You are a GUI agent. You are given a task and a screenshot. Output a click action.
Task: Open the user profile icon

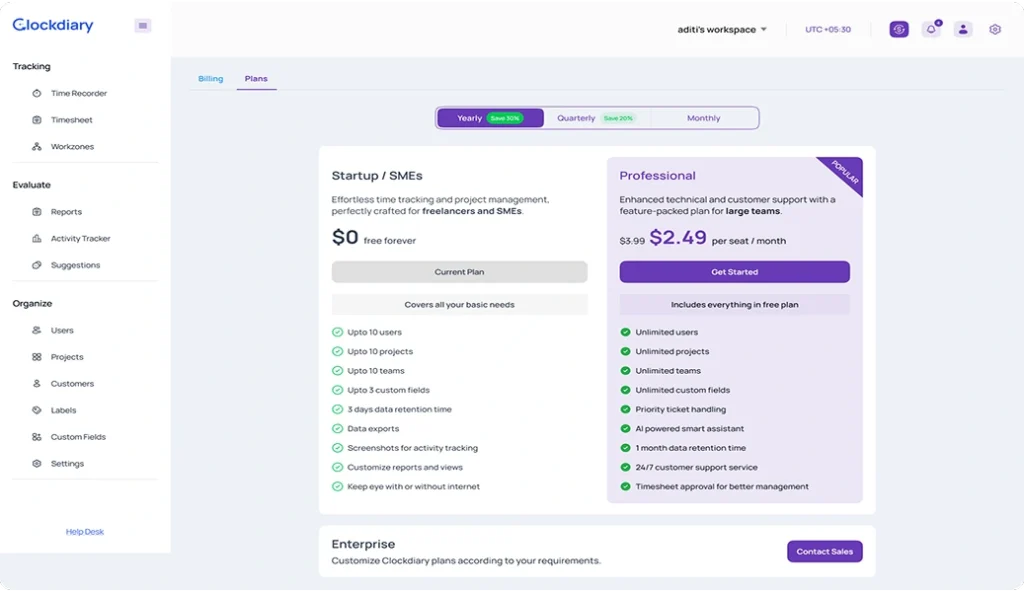pos(962,29)
